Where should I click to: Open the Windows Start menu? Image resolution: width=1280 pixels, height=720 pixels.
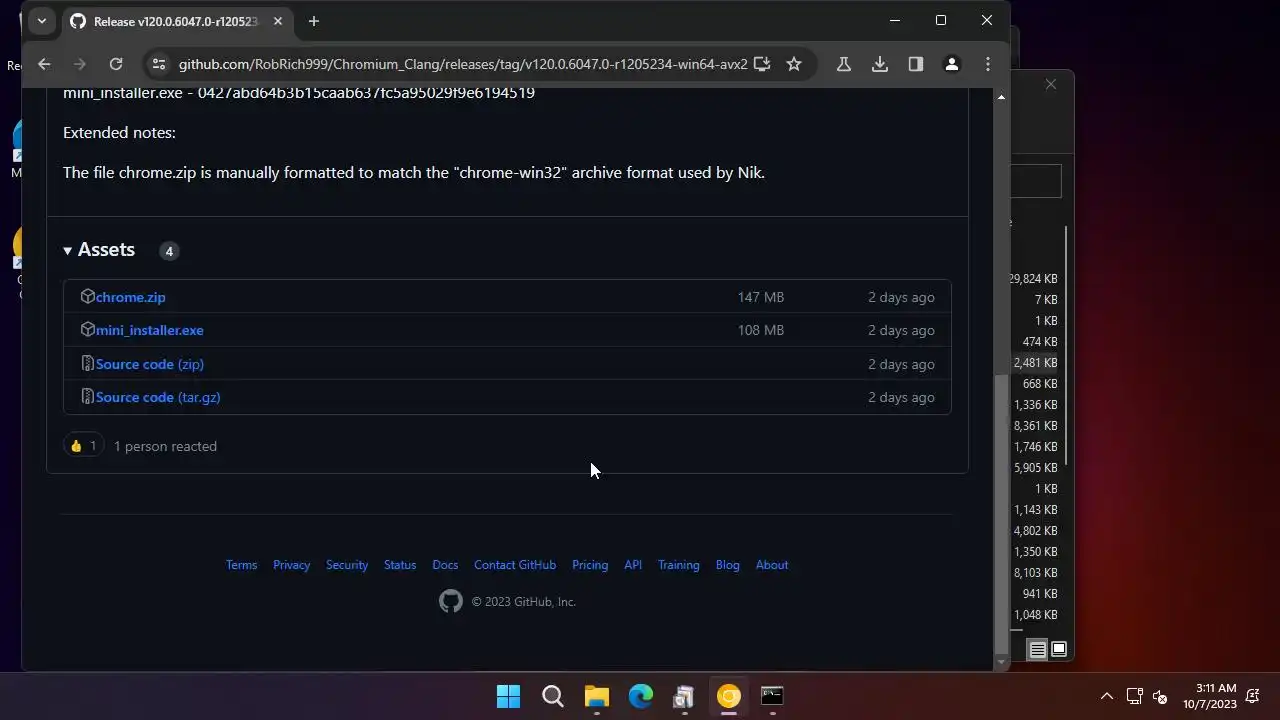pos(509,696)
